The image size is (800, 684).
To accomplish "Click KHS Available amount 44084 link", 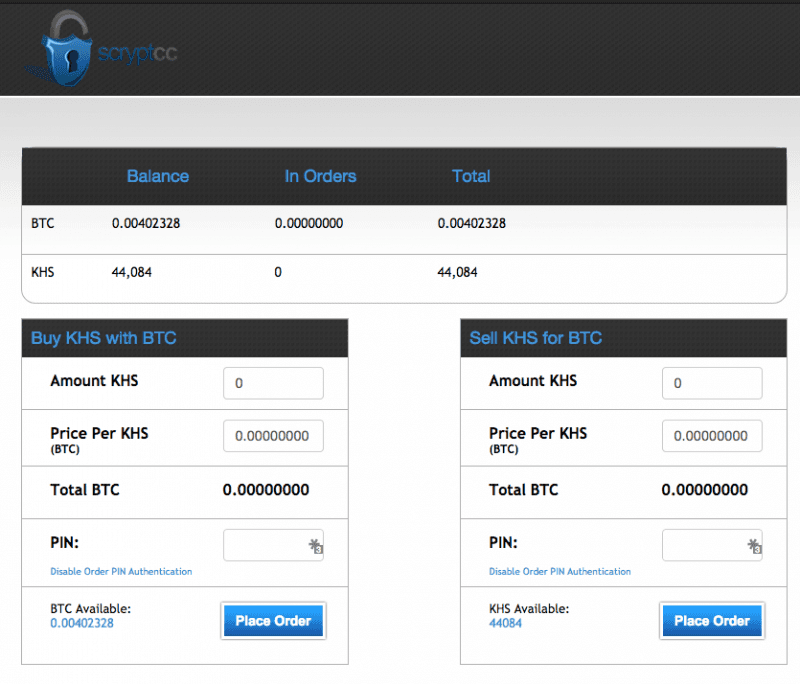I will tap(505, 623).
